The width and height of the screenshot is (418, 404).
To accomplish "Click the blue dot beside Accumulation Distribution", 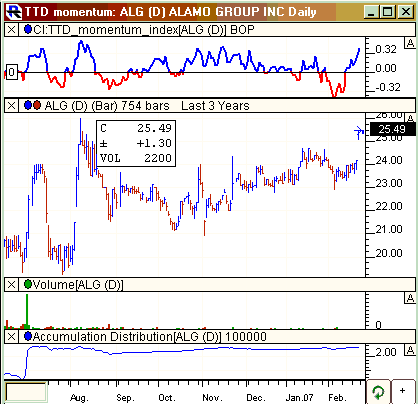I will coord(28,336).
